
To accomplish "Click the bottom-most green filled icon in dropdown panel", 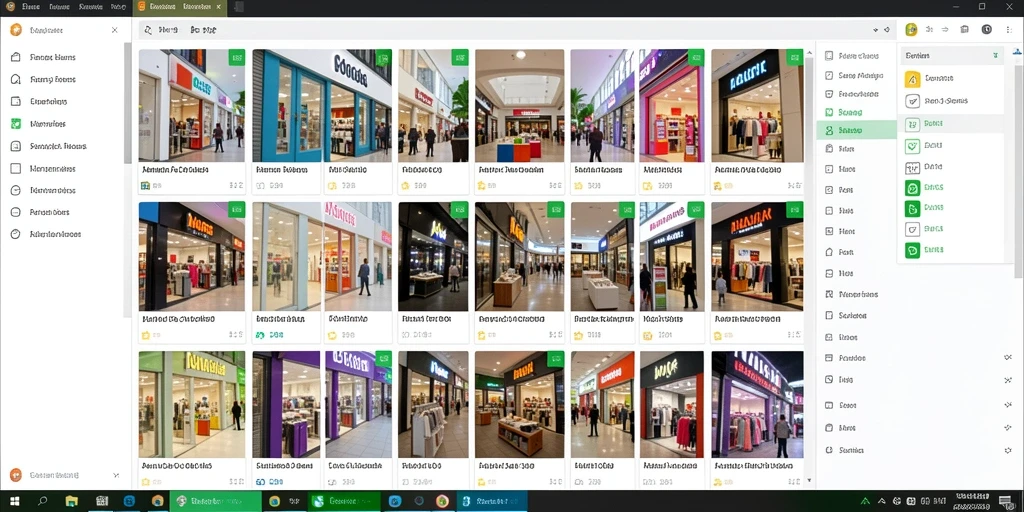I will pyautogui.click(x=912, y=250).
